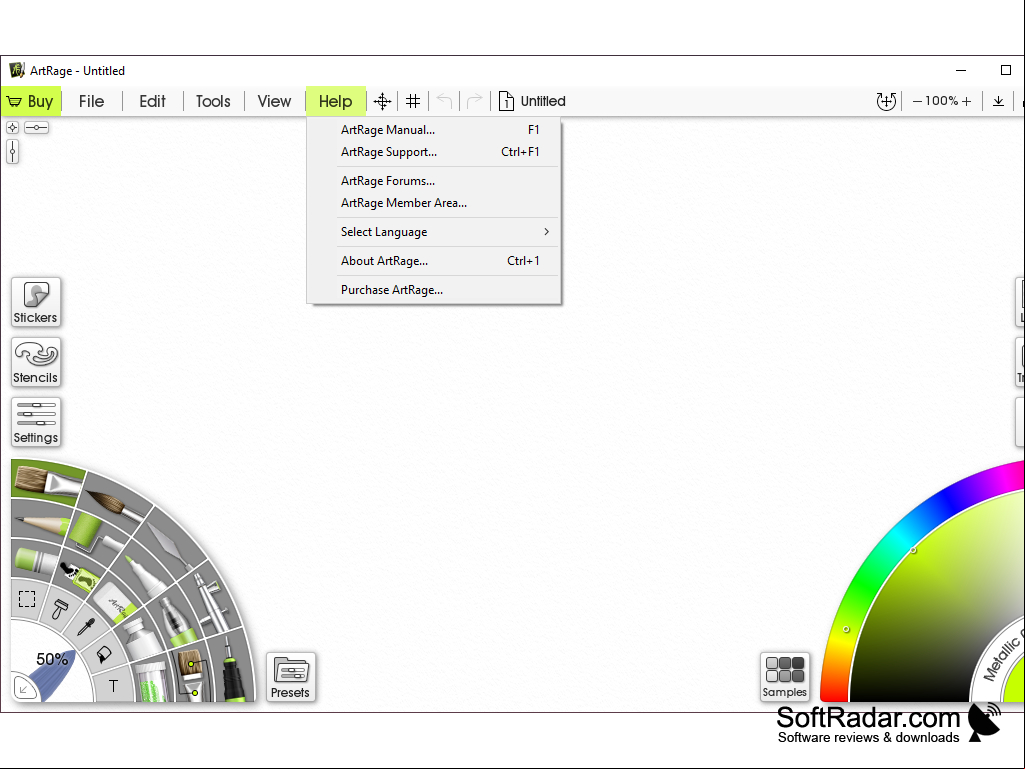Close the highlighted Help menu
This screenshot has height=769, width=1025.
(335, 101)
